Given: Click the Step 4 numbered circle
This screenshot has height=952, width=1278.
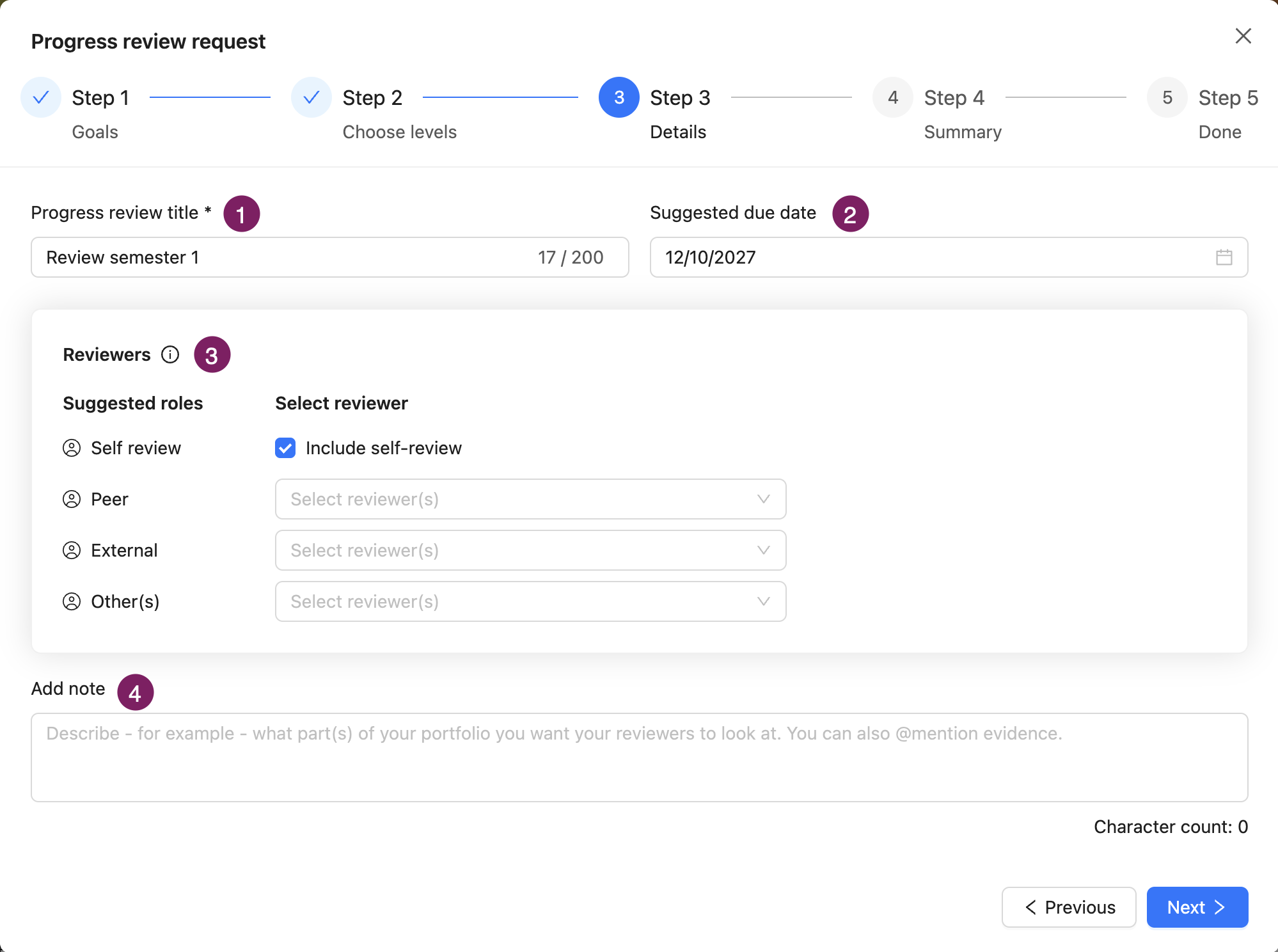Looking at the screenshot, I should point(893,97).
